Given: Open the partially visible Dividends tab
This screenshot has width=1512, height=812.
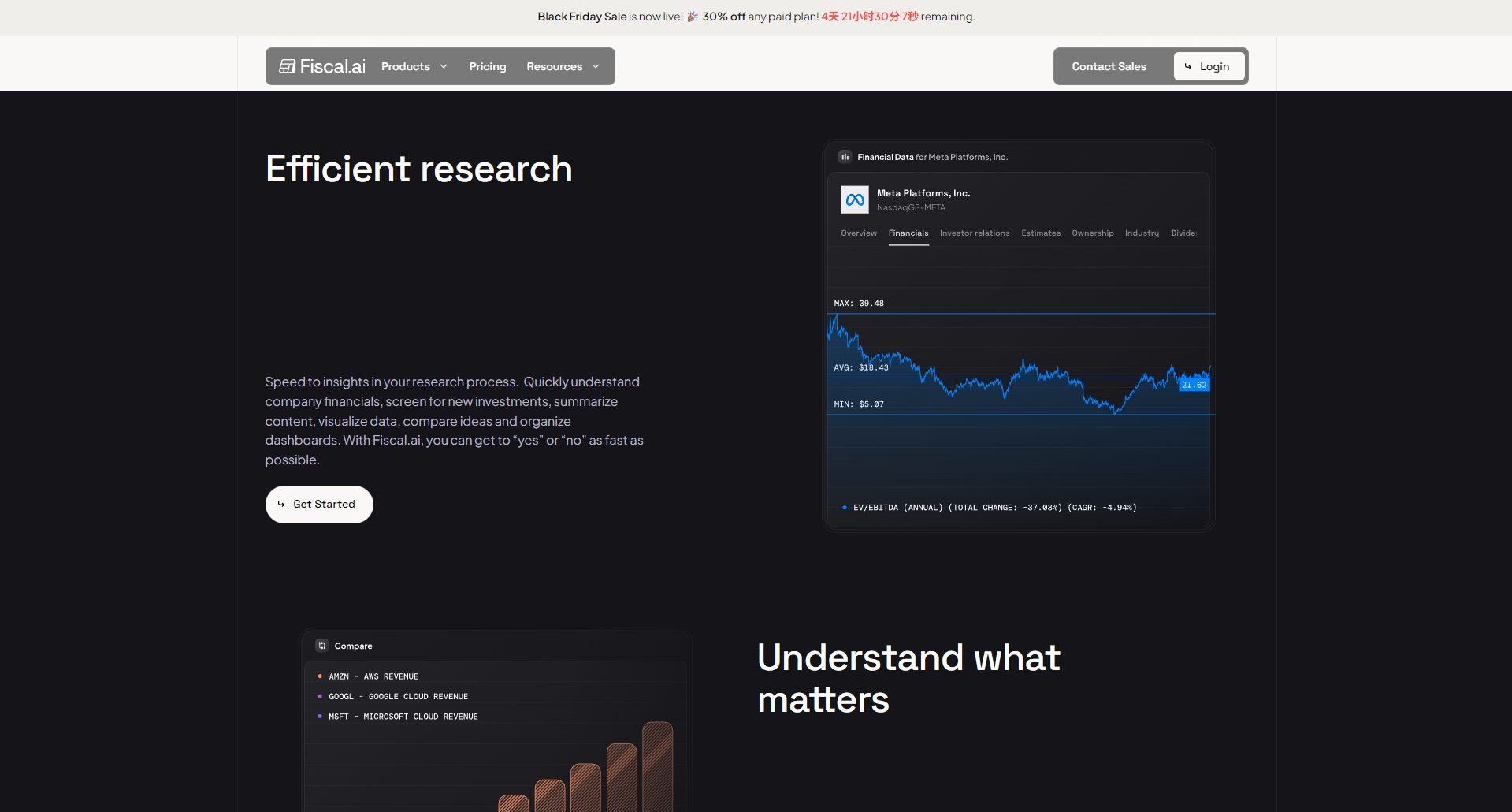Looking at the screenshot, I should pyautogui.click(x=1184, y=233).
